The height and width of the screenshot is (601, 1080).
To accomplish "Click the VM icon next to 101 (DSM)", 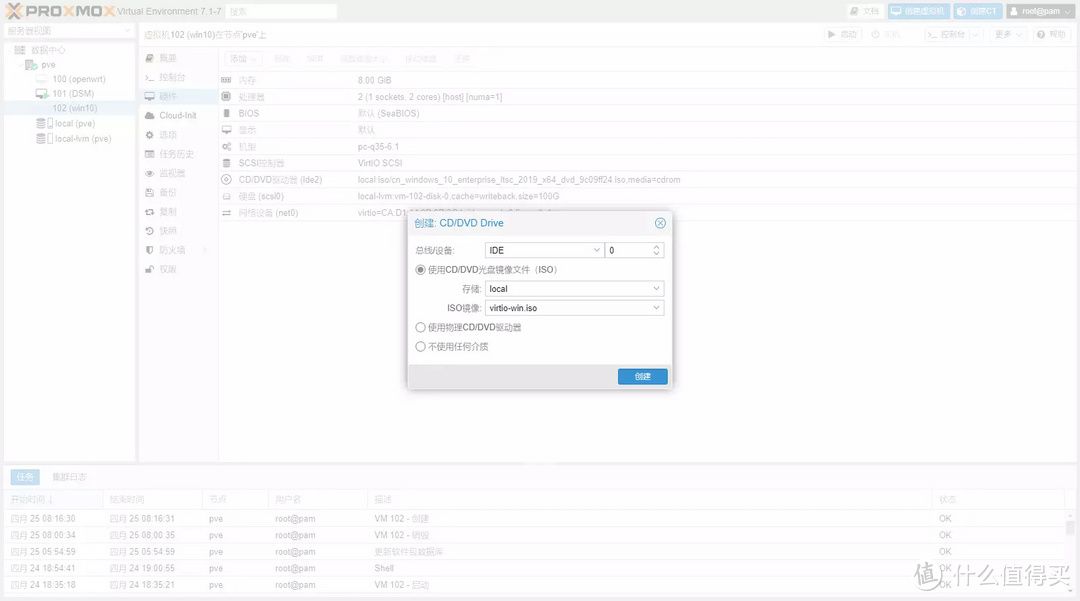I will tap(41, 94).
